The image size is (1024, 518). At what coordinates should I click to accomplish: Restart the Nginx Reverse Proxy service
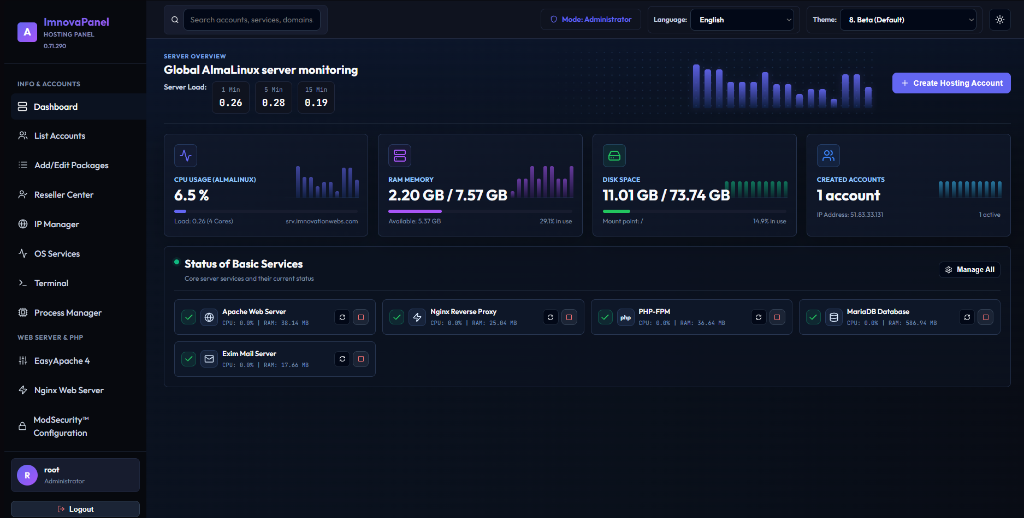point(551,317)
